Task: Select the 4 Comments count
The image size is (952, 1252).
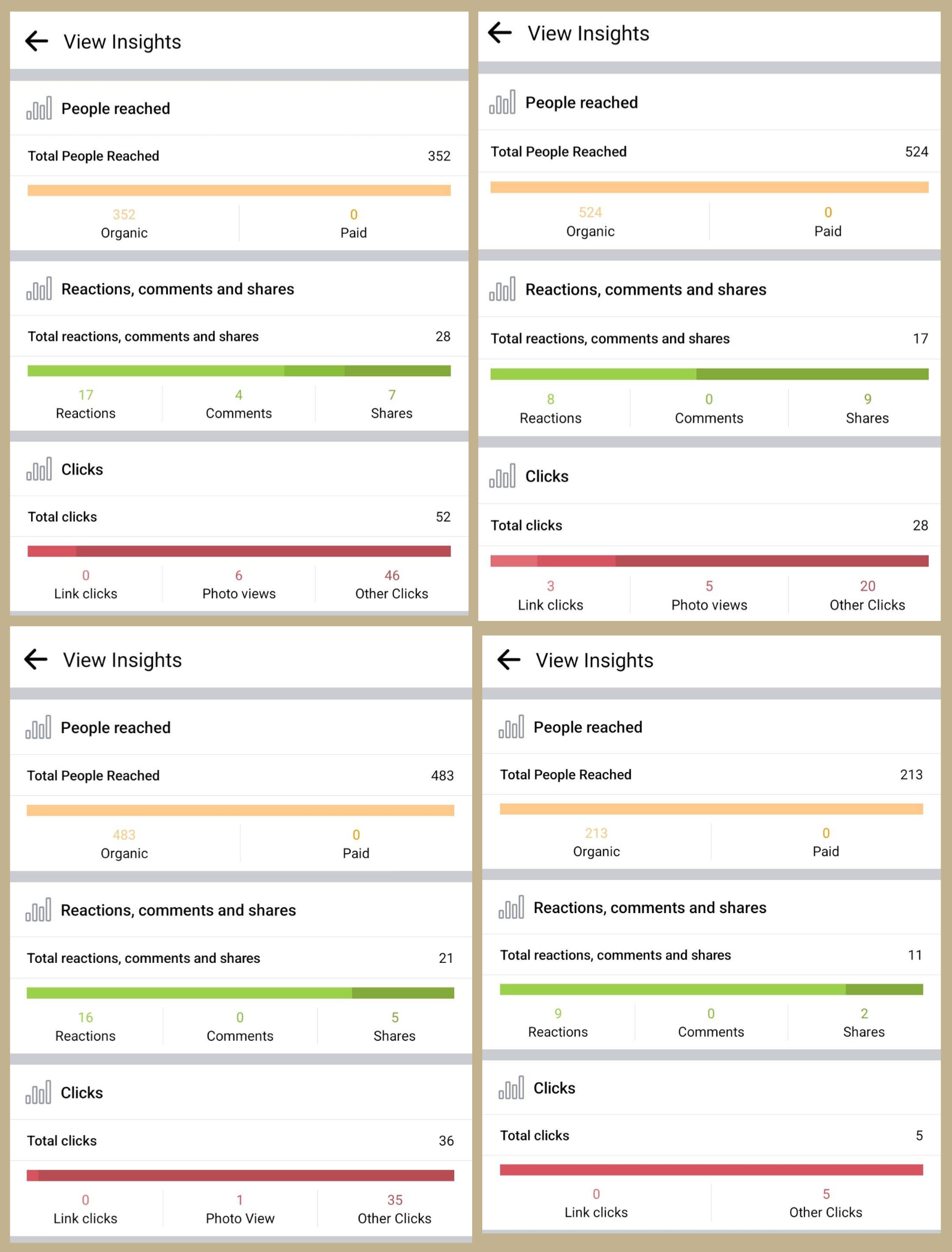Action: point(239,404)
